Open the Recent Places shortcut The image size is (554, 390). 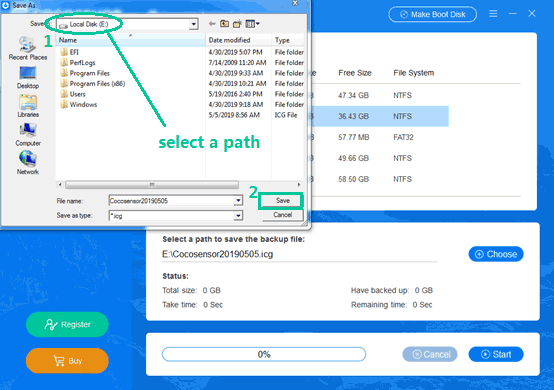28,48
